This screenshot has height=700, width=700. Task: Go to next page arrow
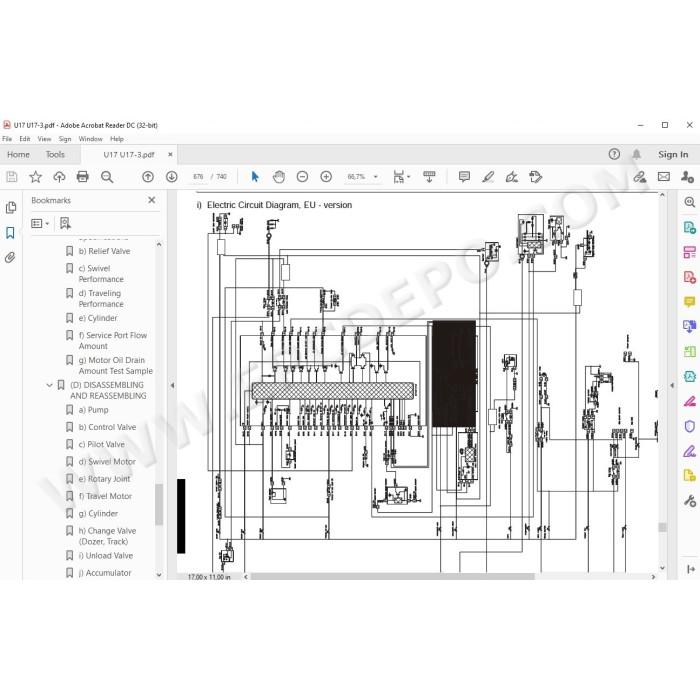coord(171,177)
